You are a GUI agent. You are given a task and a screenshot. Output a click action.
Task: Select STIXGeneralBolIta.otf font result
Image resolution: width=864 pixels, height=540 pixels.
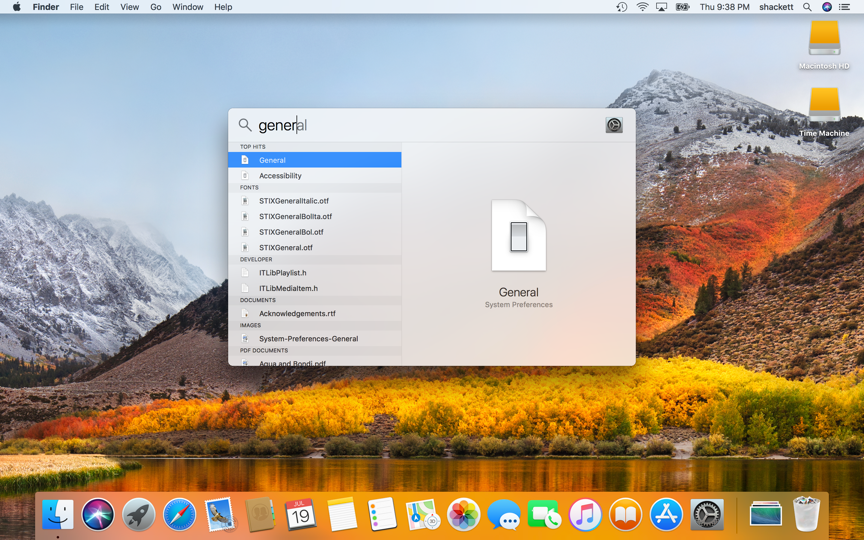tap(315, 216)
